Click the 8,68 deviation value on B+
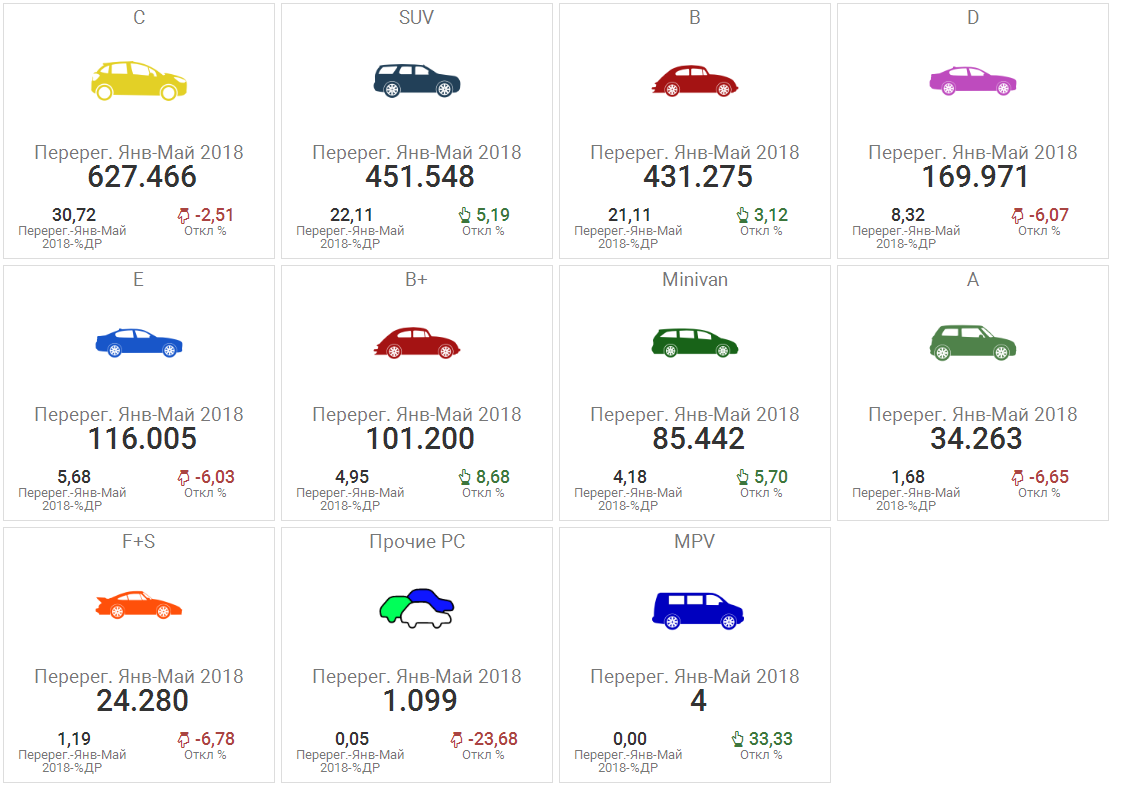This screenshot has width=1122, height=793. click(492, 477)
